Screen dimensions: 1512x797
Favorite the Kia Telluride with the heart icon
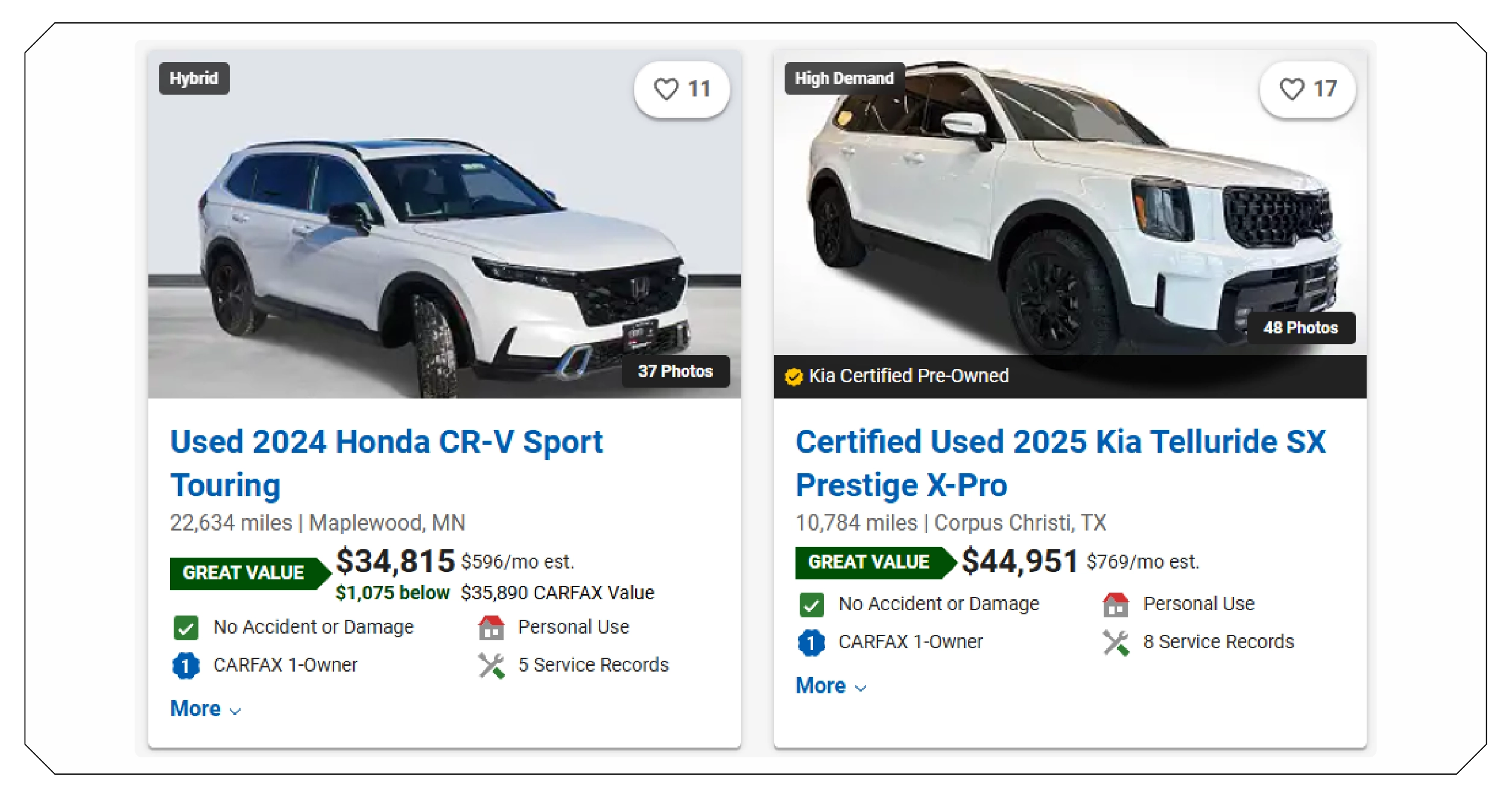[1292, 89]
